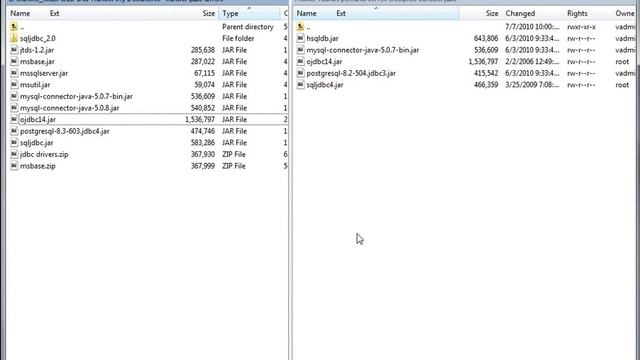This screenshot has height=360, width=640.
Task: Click 'ZIP File' type for msbase.zip
Action: tap(234, 166)
